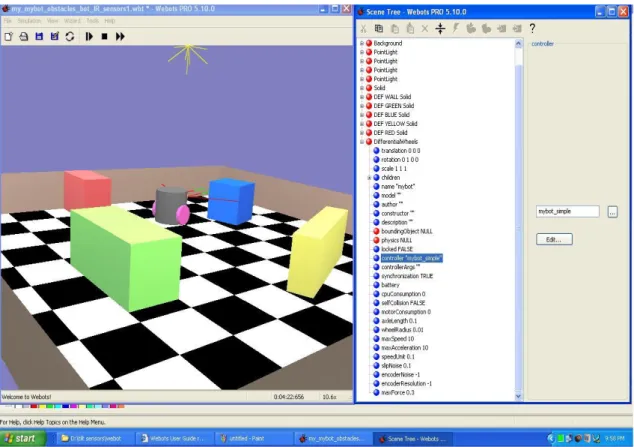Click the mybot_simple controller text field

pyautogui.click(x=567, y=211)
